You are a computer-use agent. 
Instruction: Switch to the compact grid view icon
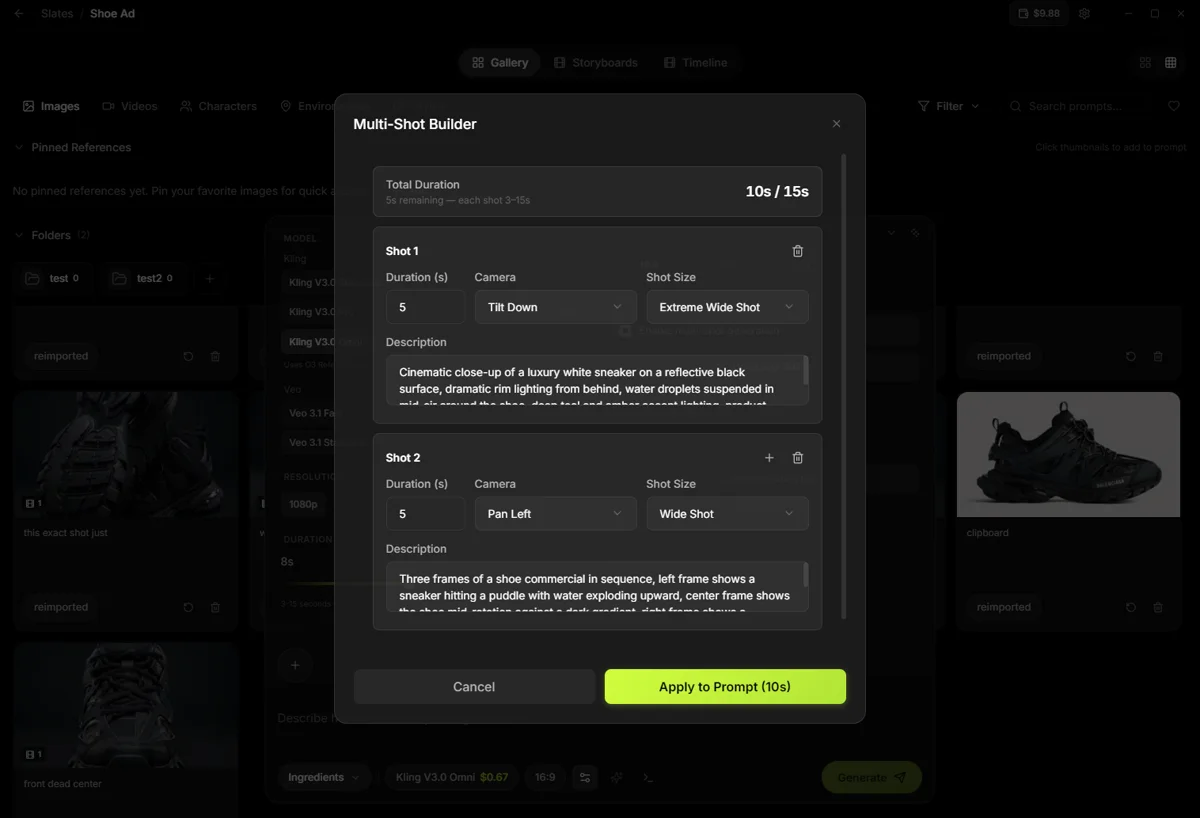[x=1171, y=63]
